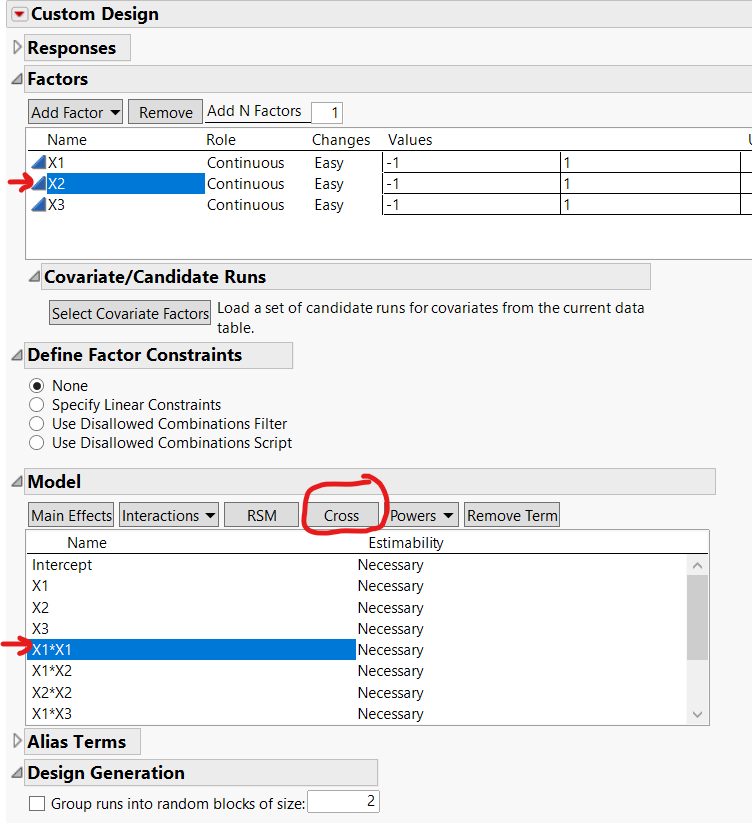Click the Main Effects button in Model
The width and height of the screenshot is (752, 823).
tap(70, 514)
